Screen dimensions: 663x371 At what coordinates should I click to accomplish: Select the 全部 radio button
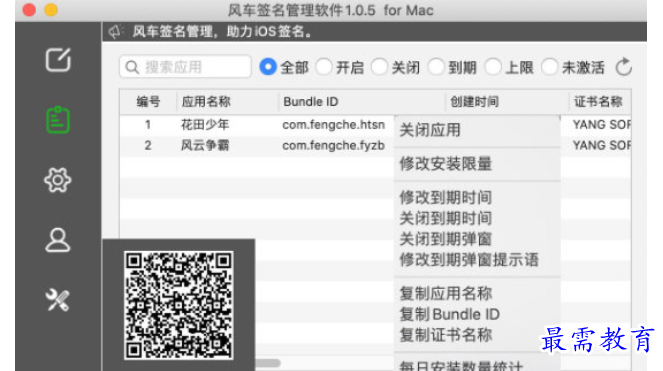[268, 67]
